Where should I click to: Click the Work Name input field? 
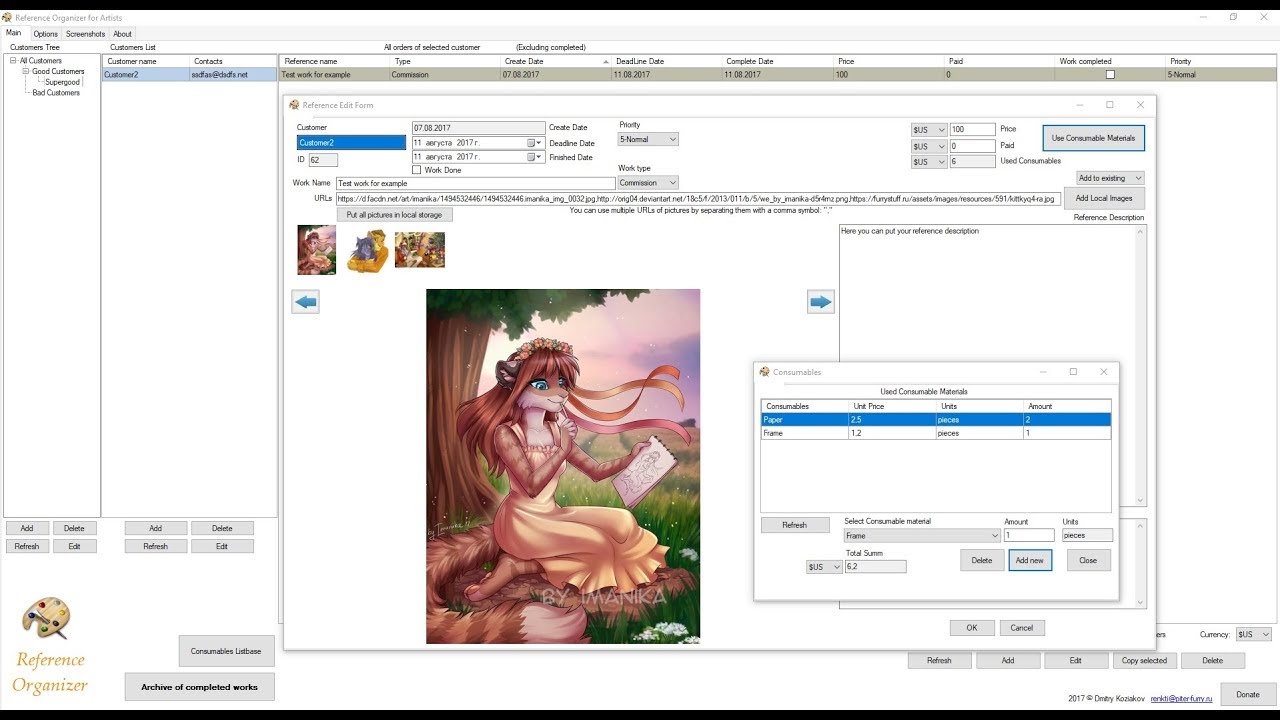tap(475, 184)
